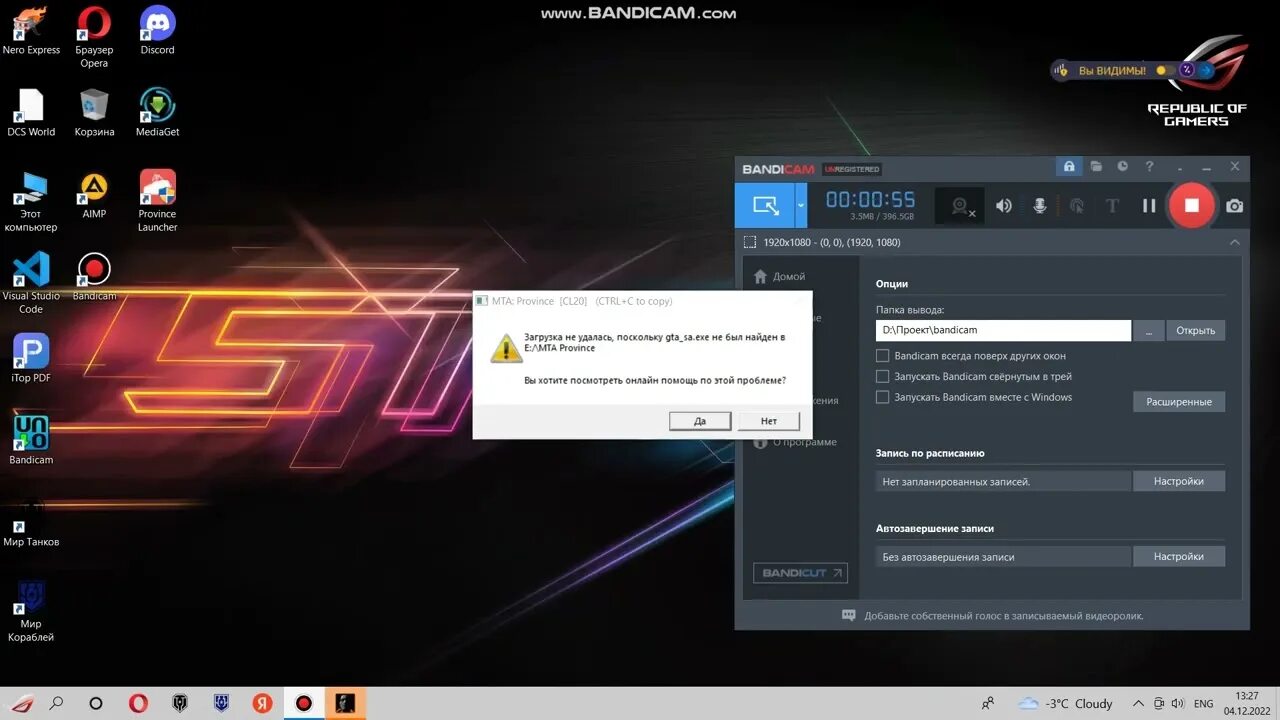
Task: Select the red-dot Bandicam desktop icon
Action: click(x=94, y=276)
